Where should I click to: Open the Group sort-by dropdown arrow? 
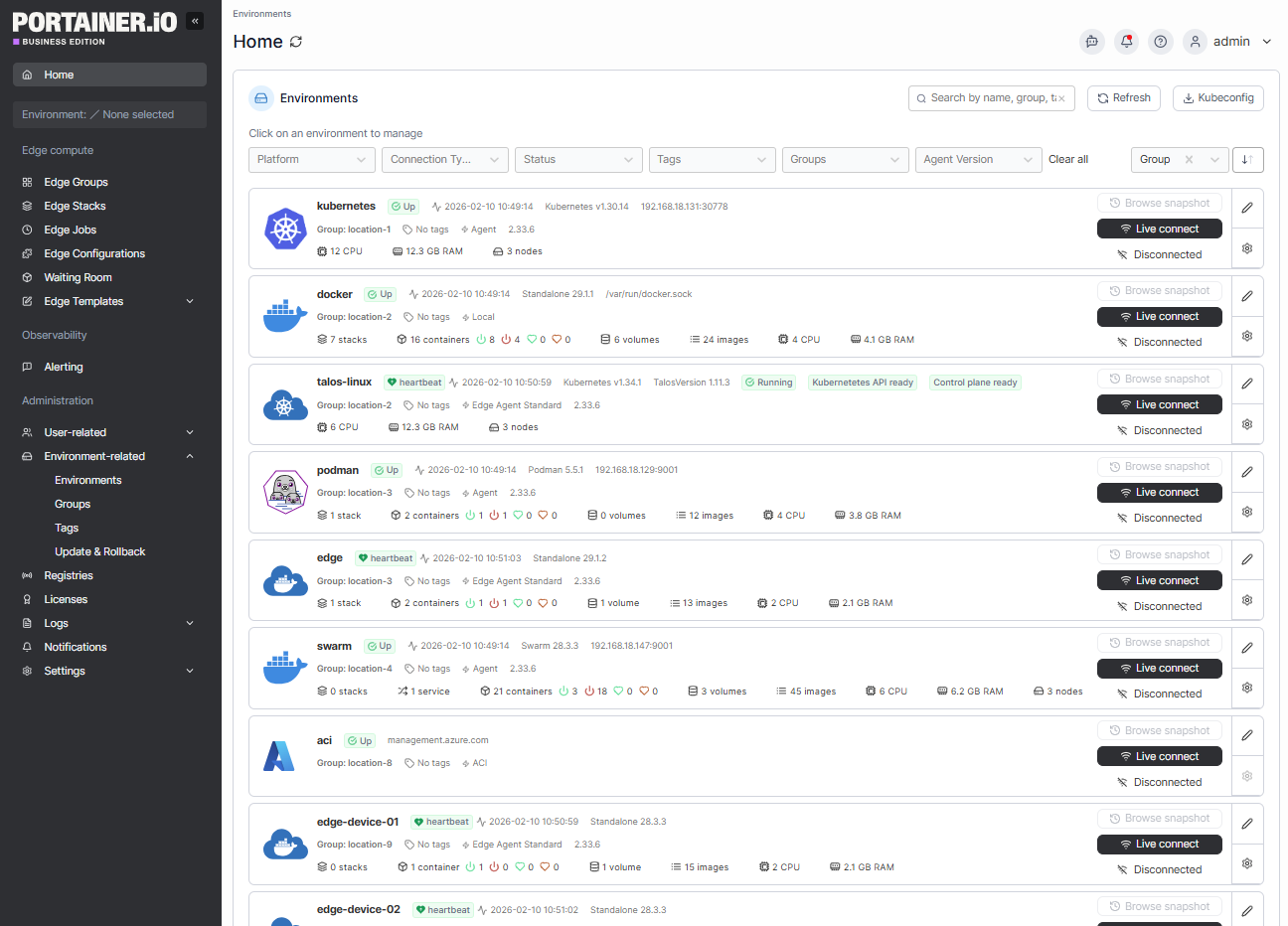coord(1215,159)
